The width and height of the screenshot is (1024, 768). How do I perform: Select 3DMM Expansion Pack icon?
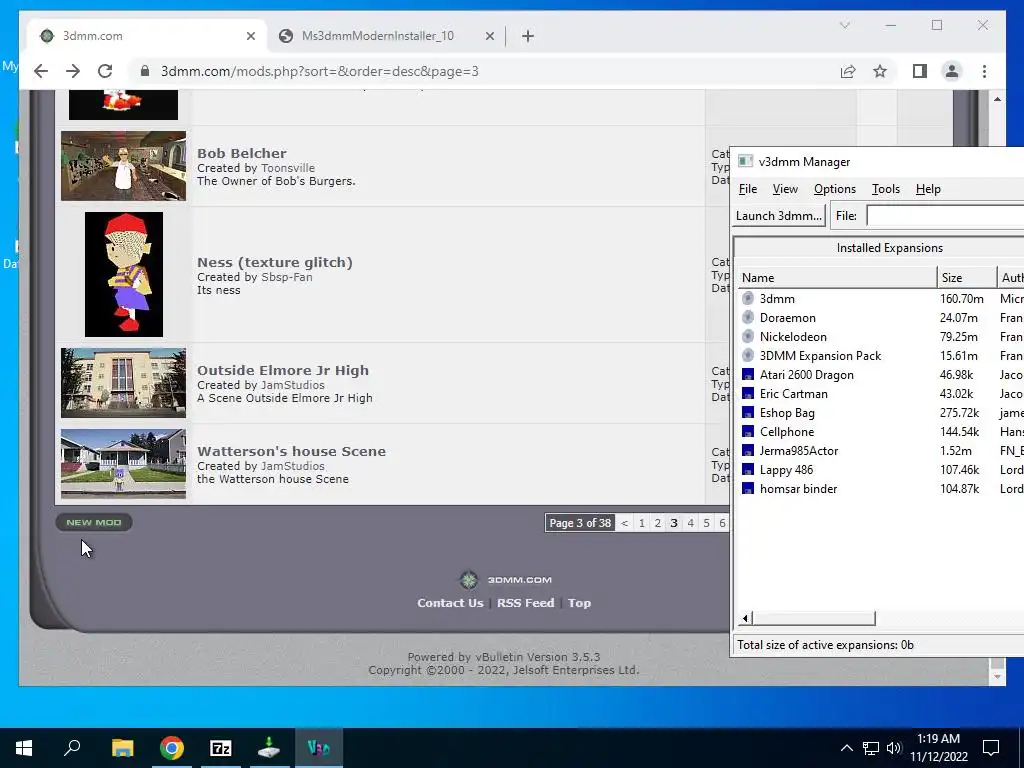pyautogui.click(x=748, y=355)
